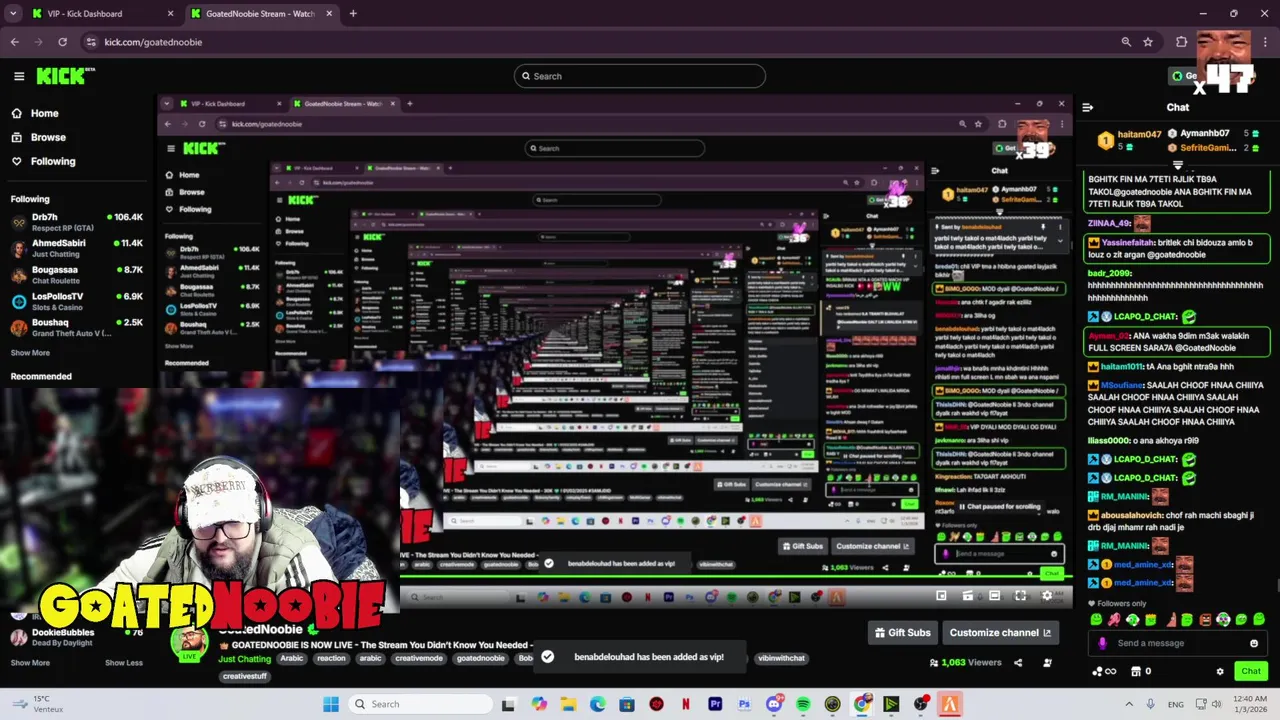Click the creativestuff stream tag
Screen dimensions: 1280x720
(245, 676)
